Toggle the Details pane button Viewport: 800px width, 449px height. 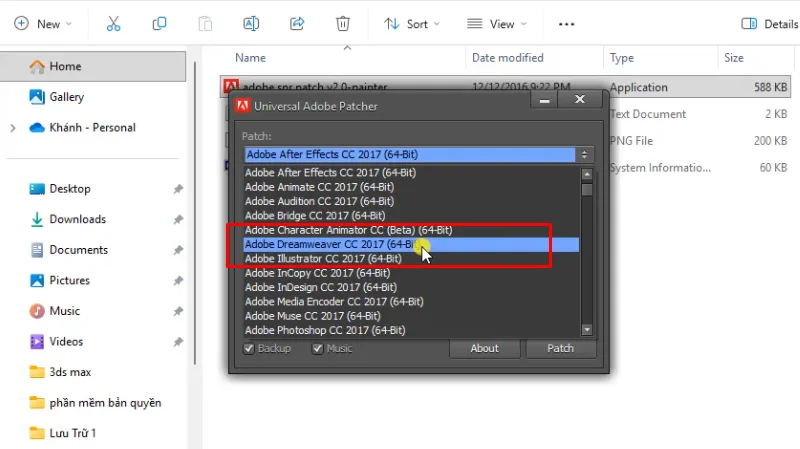click(x=770, y=24)
